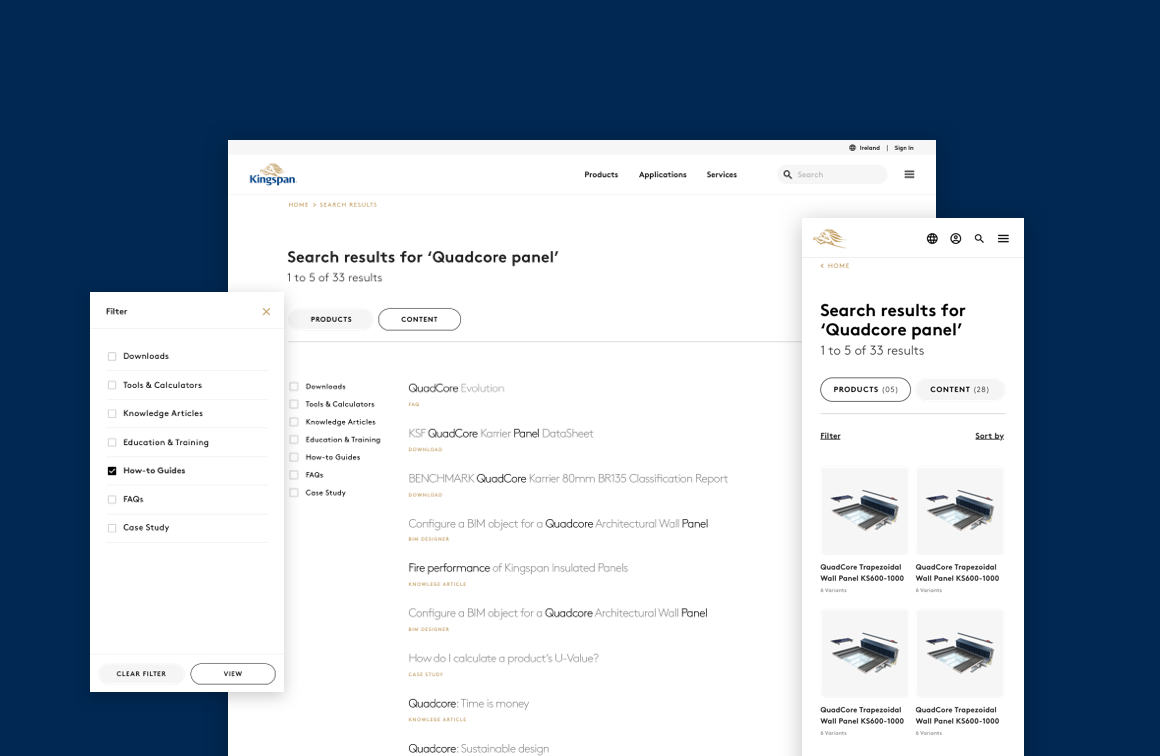Image resolution: width=1160 pixels, height=756 pixels.
Task: Open KSF QuadCore Karrier Panel DataSheet result
Action: 501,433
